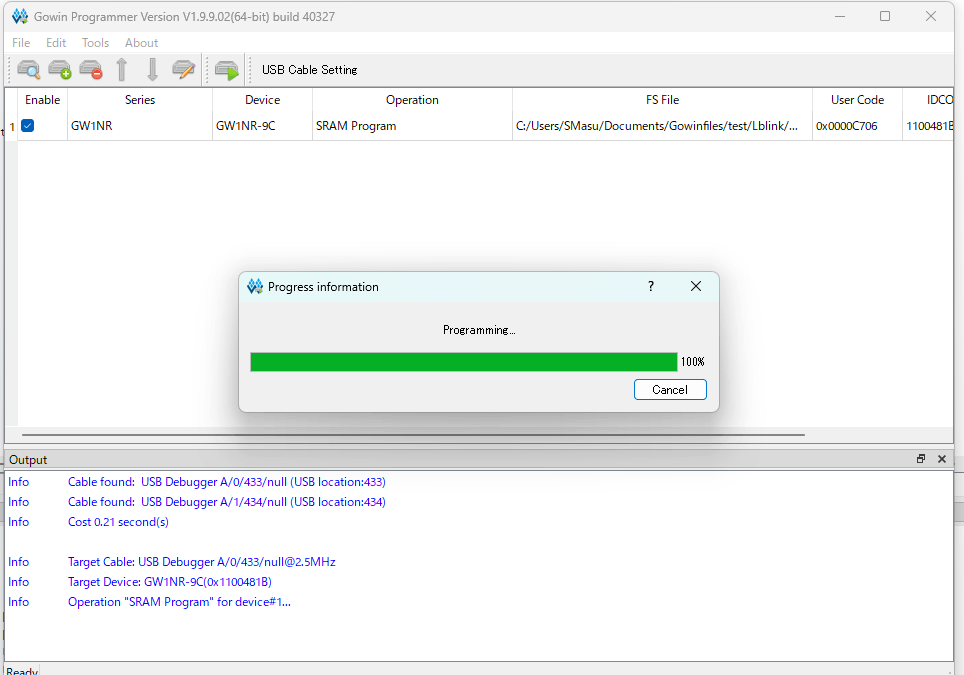The image size is (964, 675).
Task: Click the Move Down arrow icon
Action: [x=152, y=69]
